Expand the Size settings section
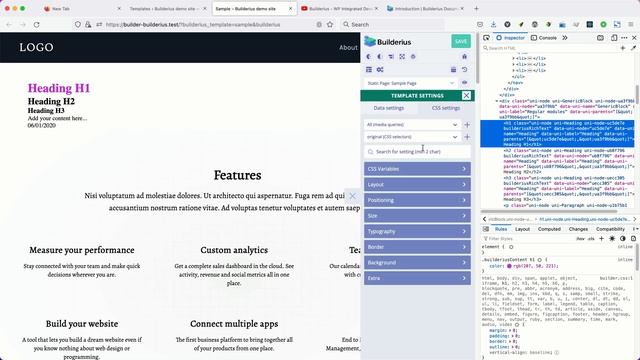This screenshot has width=640, height=360. [x=417, y=216]
